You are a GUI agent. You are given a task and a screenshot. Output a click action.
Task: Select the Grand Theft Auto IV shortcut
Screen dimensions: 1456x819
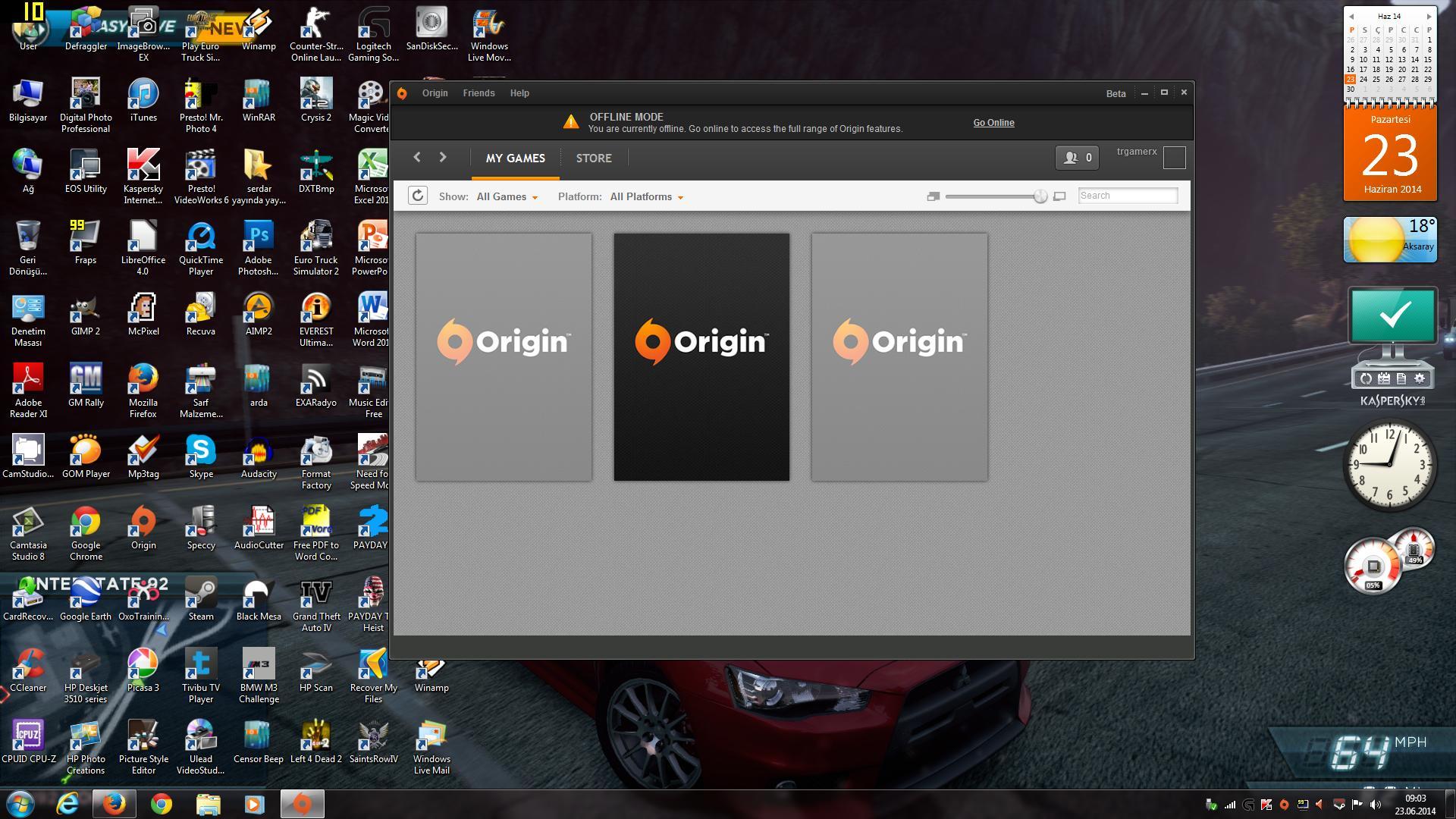pos(316,604)
